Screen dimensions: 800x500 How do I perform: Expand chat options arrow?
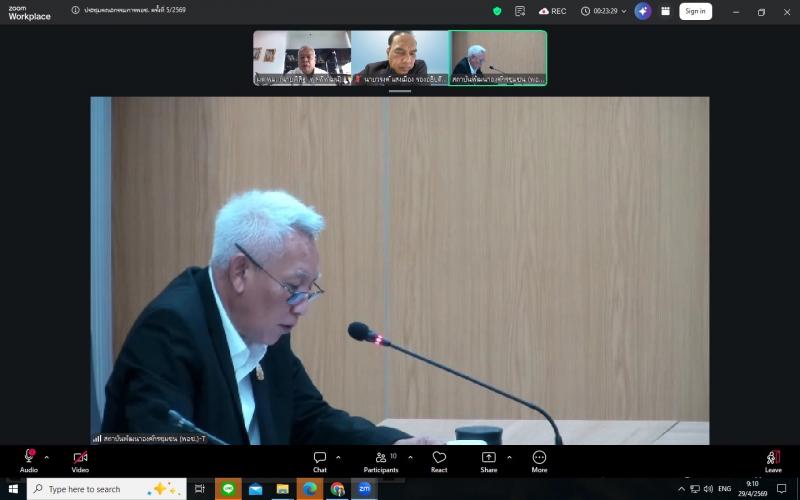tap(338, 457)
